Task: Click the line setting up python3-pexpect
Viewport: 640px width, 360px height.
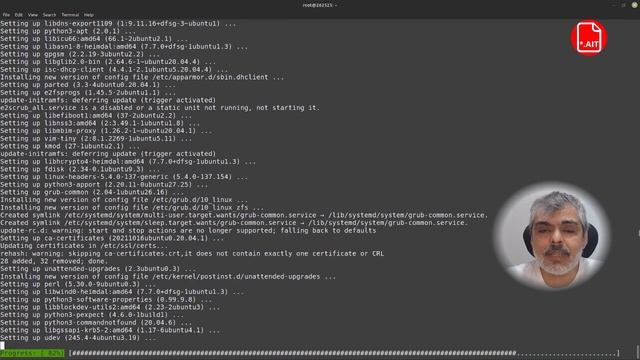Action: point(92,315)
